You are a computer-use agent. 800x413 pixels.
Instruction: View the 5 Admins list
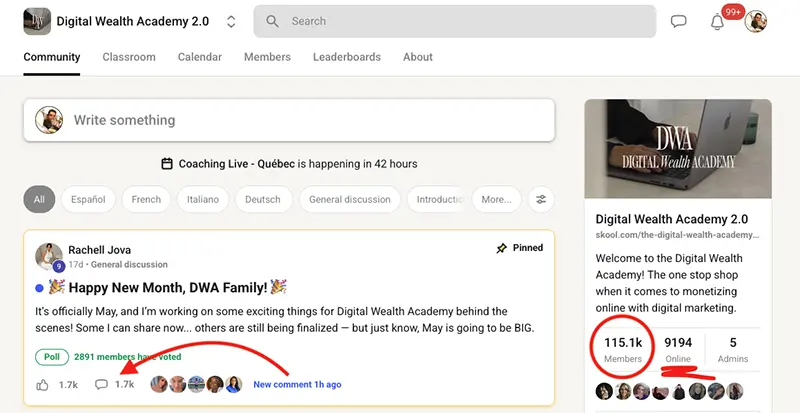click(x=733, y=349)
